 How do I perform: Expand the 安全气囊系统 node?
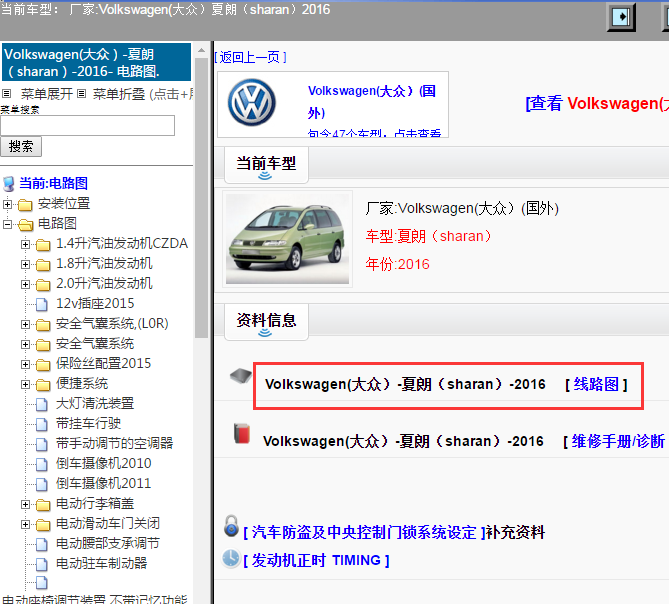coord(25,345)
